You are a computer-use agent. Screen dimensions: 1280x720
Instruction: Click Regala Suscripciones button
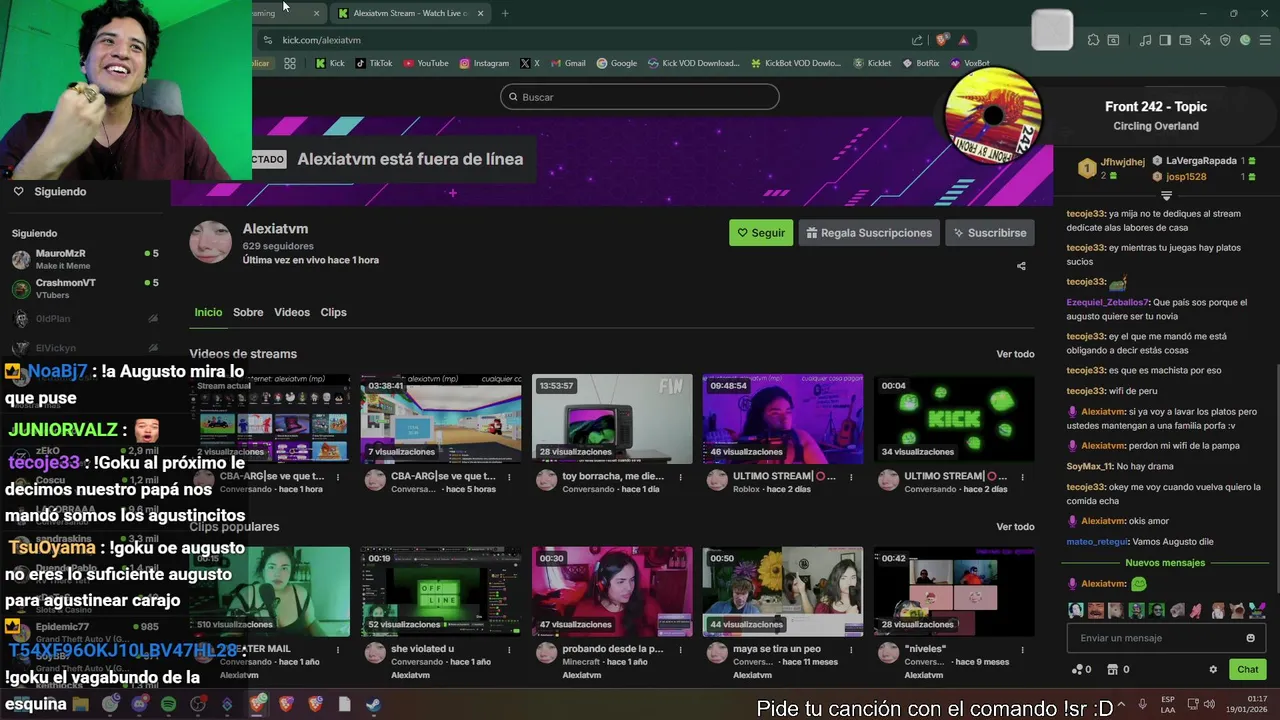point(869,233)
